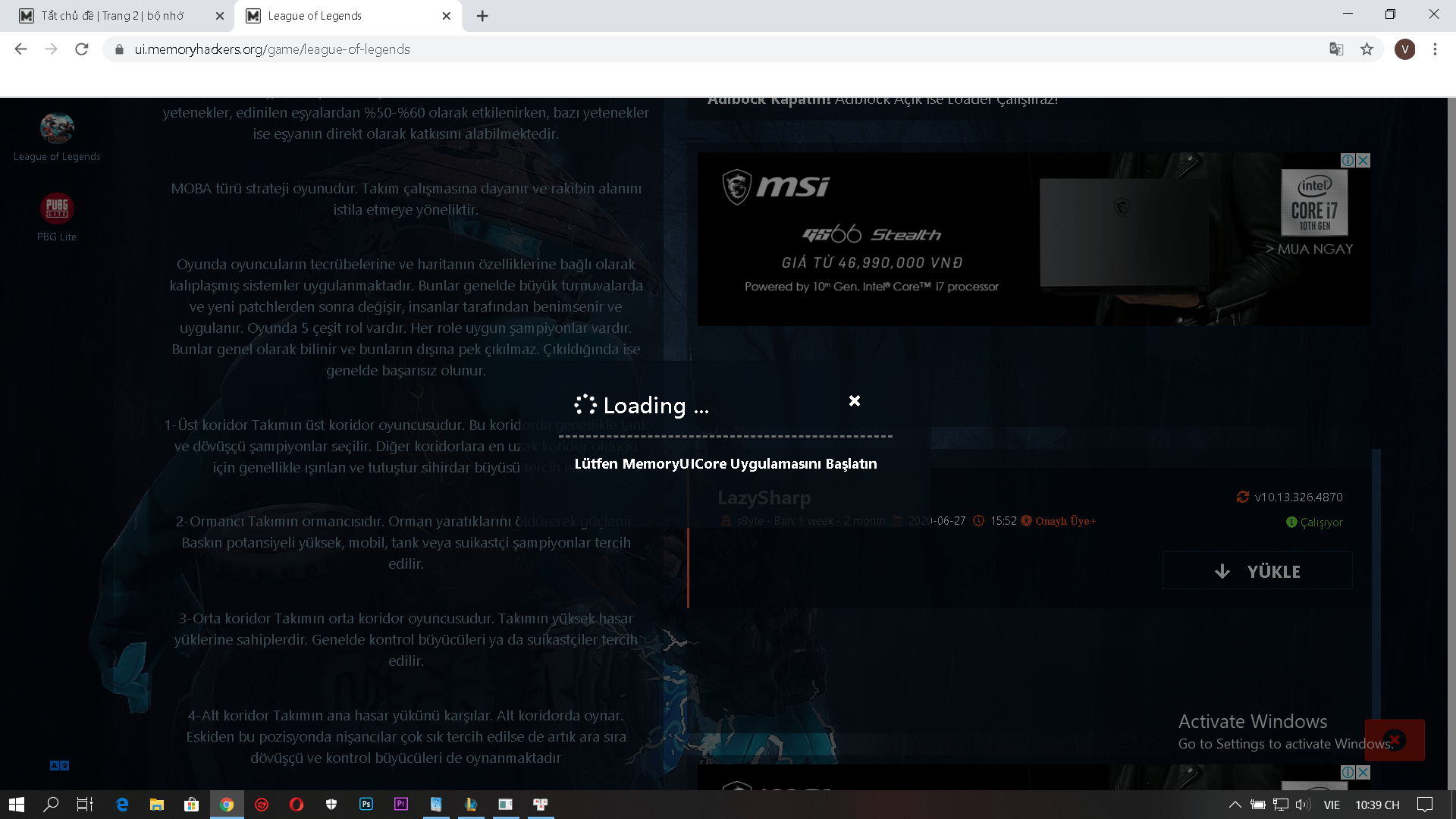Click the version refresh icon beside v10.13.326.4870
Screen dimensions: 1456x819
pos(1242,497)
